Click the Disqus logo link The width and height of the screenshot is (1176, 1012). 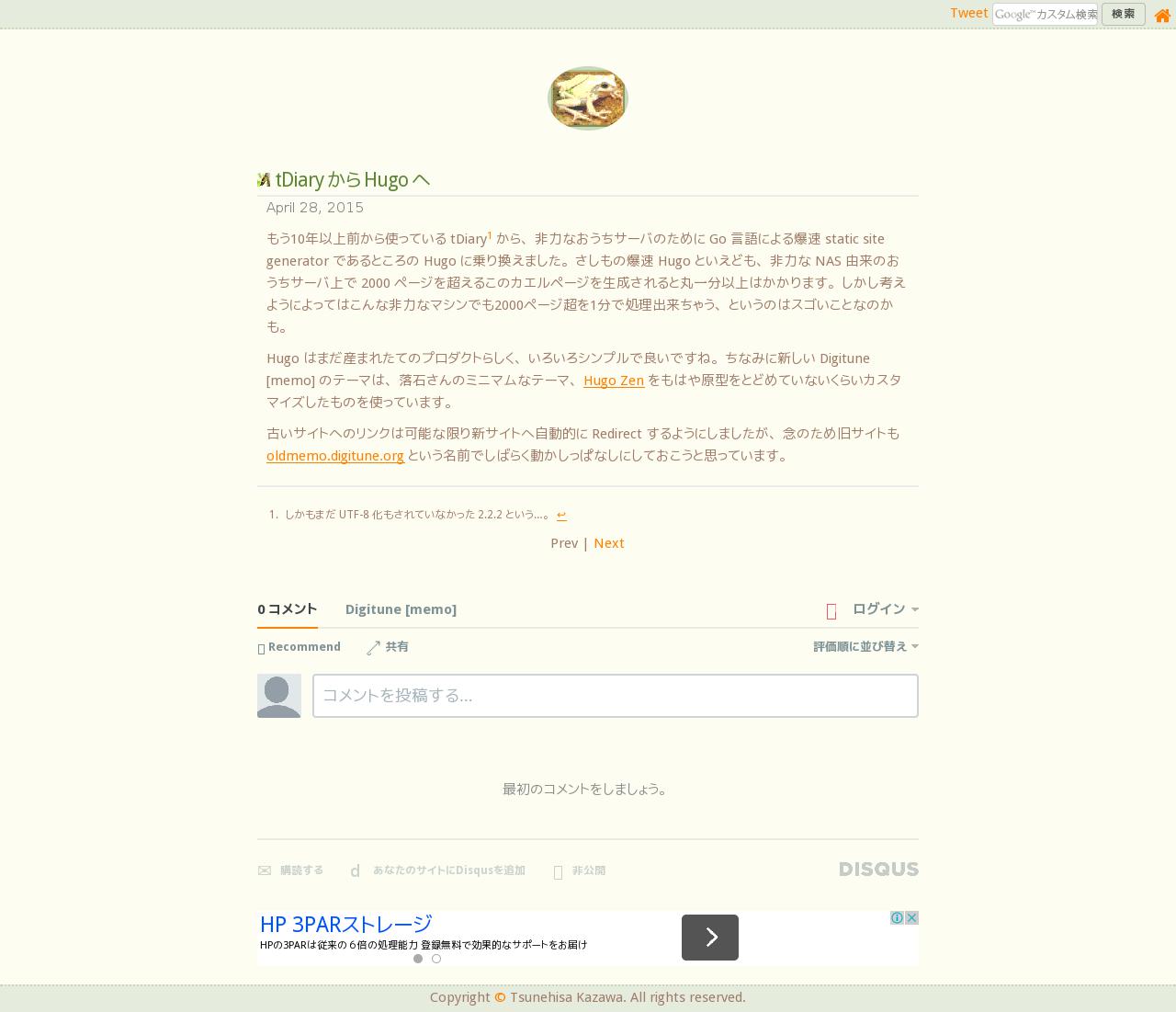(878, 870)
